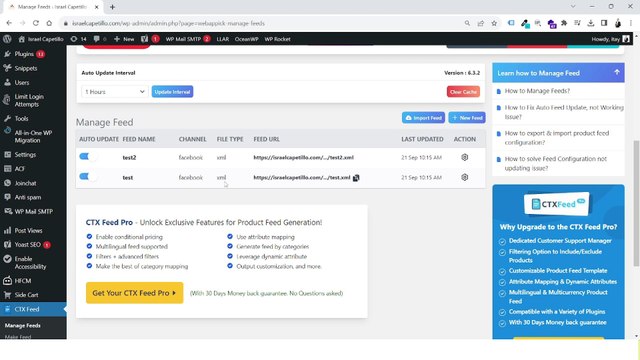
Task: Toggle auto update for test feed
Action: tap(88, 176)
